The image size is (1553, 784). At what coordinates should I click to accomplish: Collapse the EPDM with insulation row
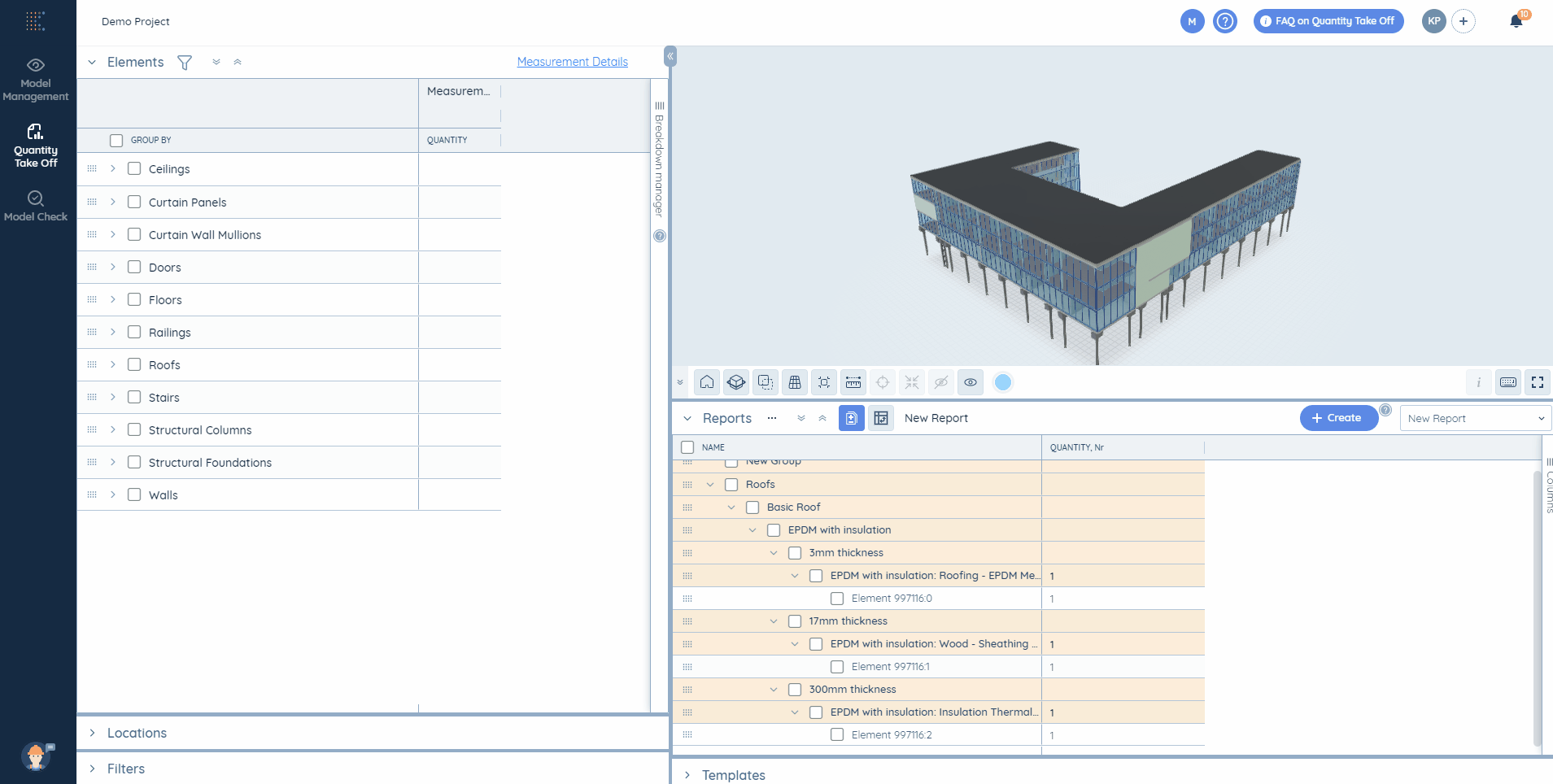753,530
